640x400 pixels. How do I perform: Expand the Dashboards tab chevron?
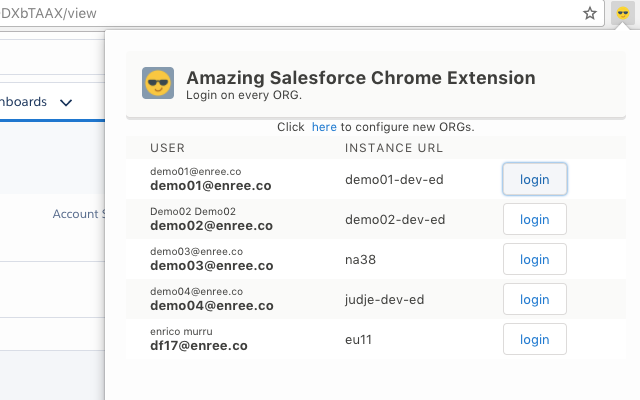point(66,102)
